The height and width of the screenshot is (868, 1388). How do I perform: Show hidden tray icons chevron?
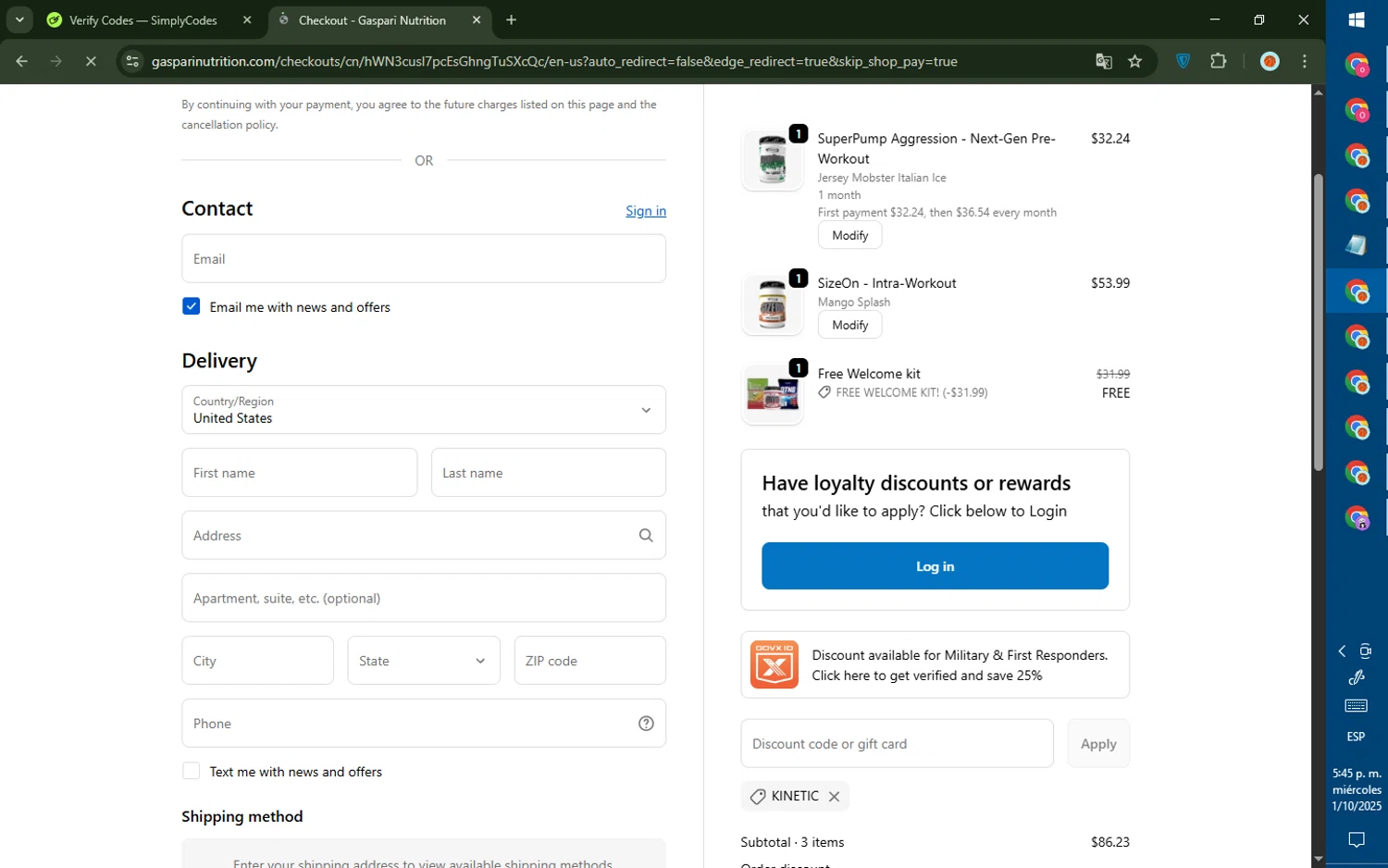[x=1342, y=651]
